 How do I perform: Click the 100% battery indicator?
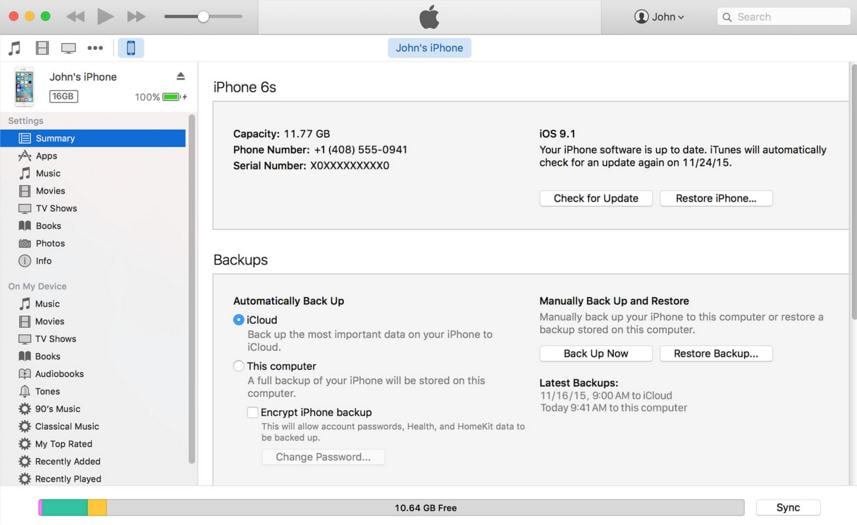(161, 97)
